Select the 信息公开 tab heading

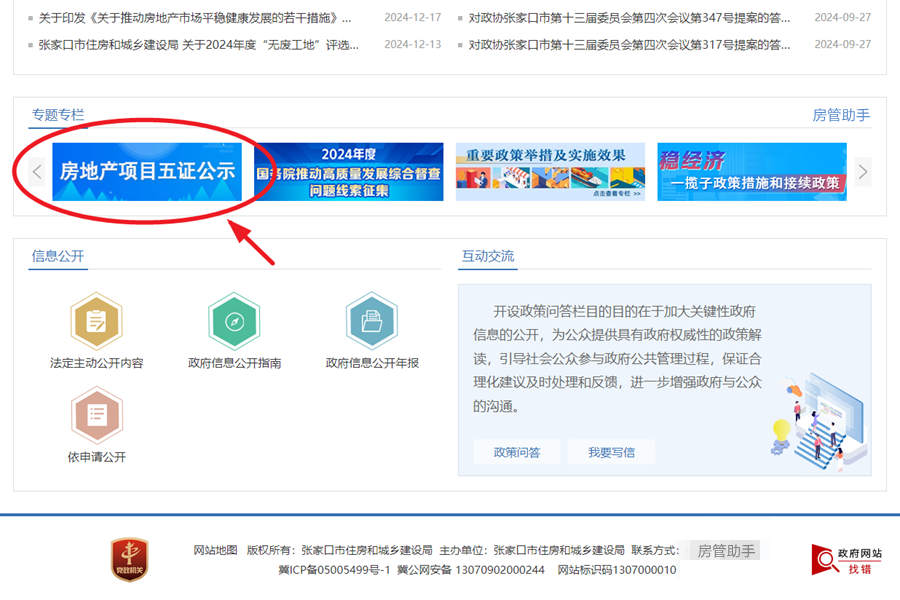pos(58,256)
